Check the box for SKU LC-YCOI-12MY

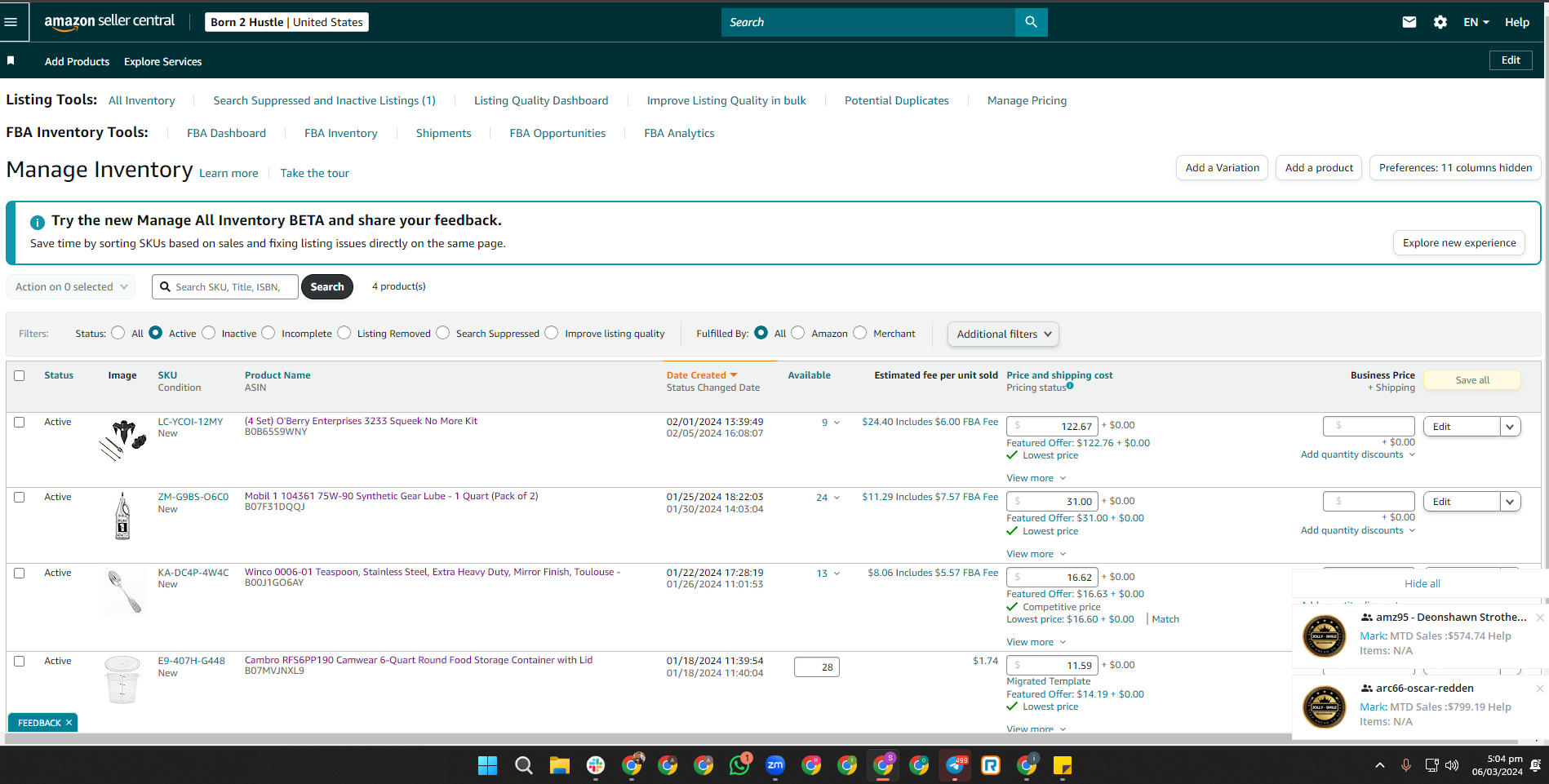20,423
